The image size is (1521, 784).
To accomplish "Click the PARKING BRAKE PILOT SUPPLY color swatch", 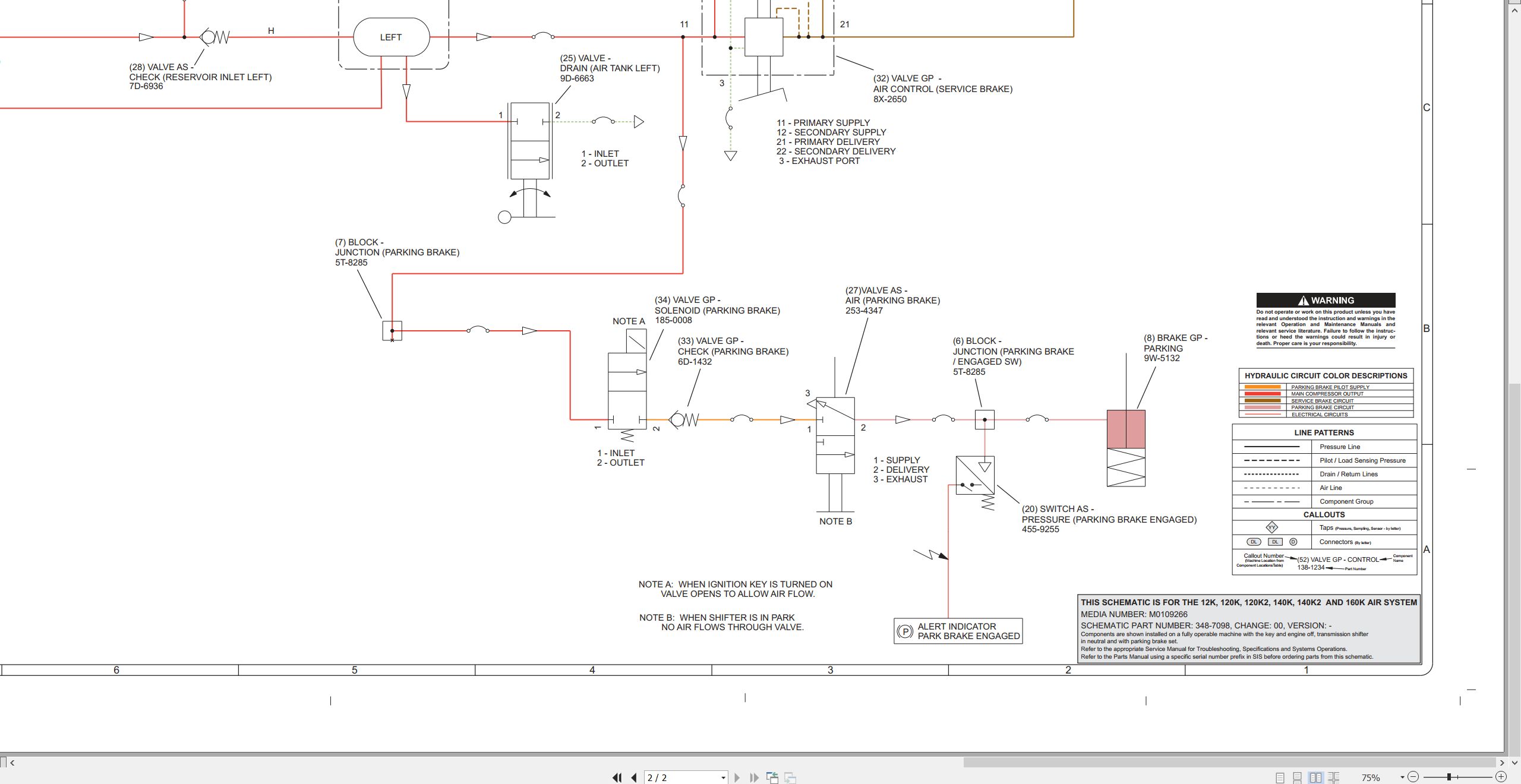I will click(1263, 387).
